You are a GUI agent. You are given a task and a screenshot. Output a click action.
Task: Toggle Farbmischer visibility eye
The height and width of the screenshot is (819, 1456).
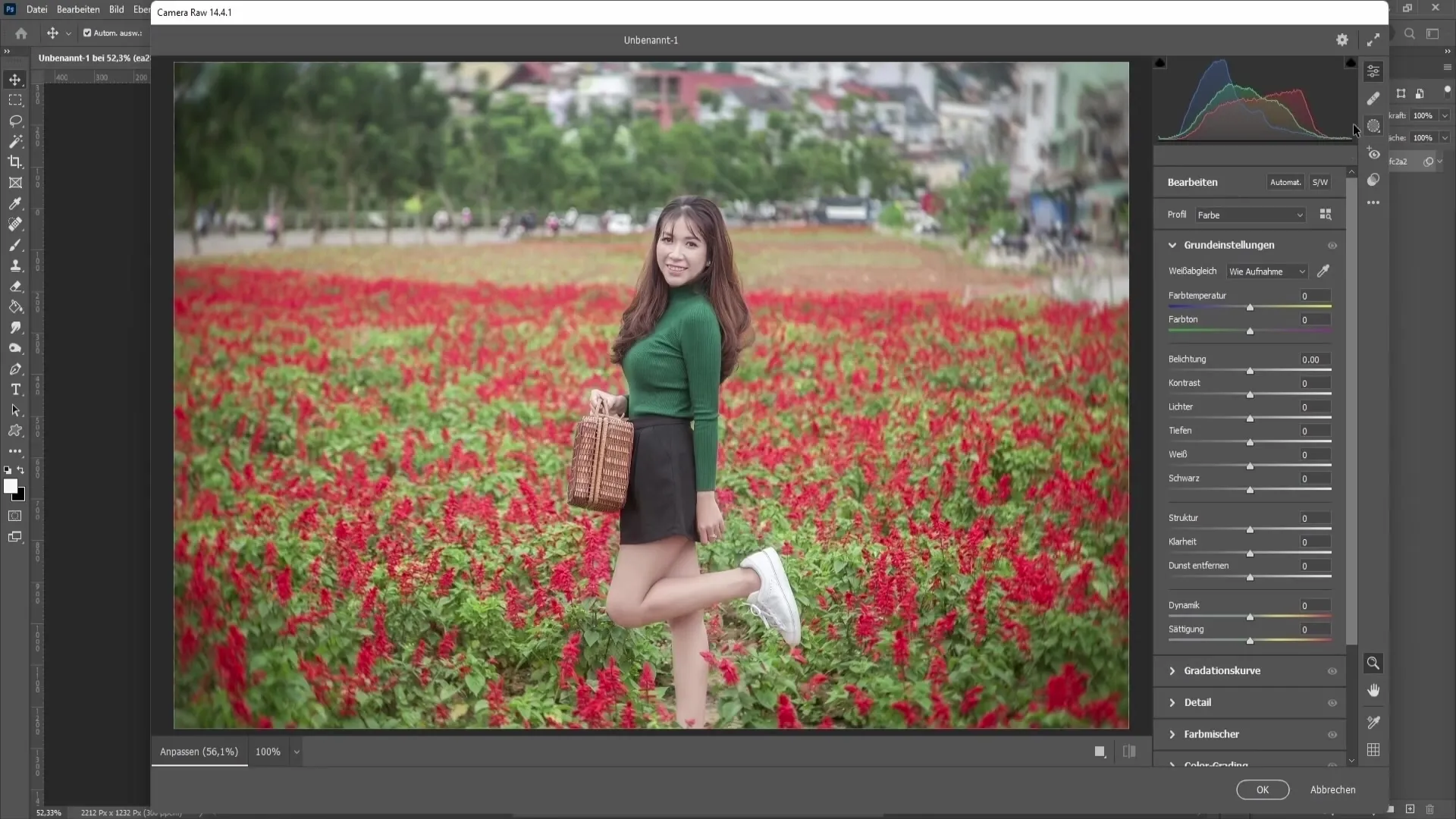coord(1332,735)
